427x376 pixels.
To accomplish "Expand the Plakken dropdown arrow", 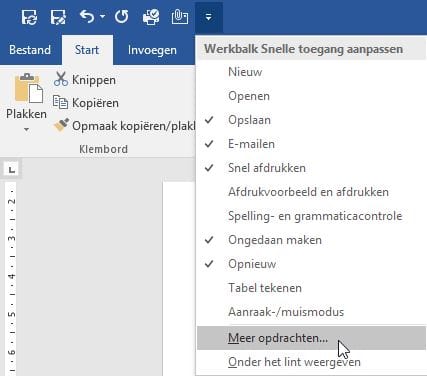I will tap(26, 129).
